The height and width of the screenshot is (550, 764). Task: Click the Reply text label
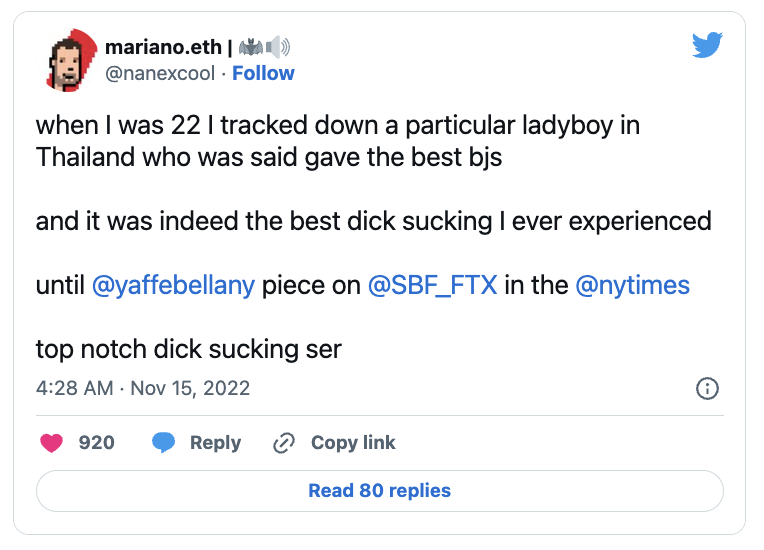point(215,443)
